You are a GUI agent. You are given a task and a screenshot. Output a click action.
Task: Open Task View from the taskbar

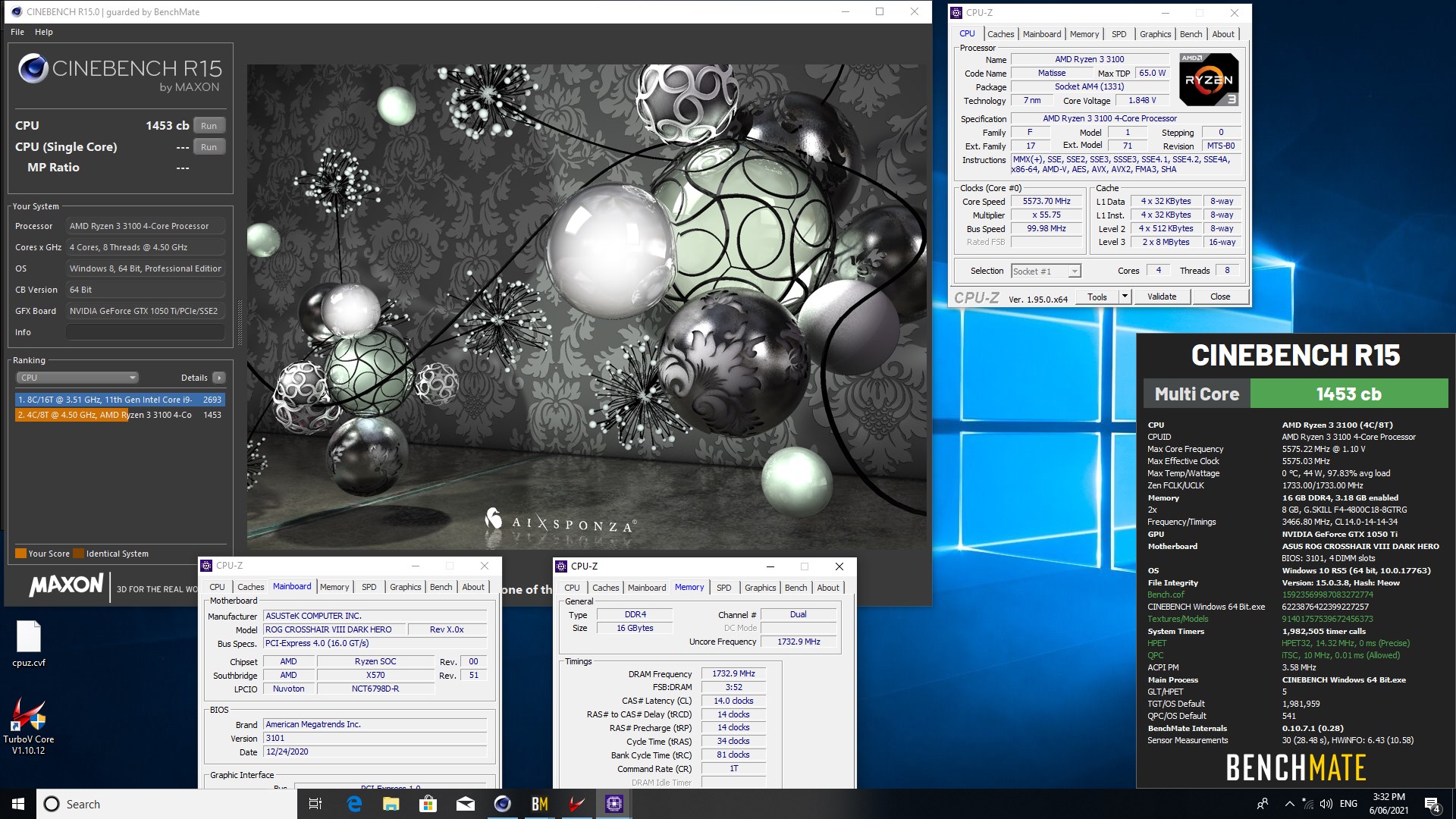pos(315,804)
